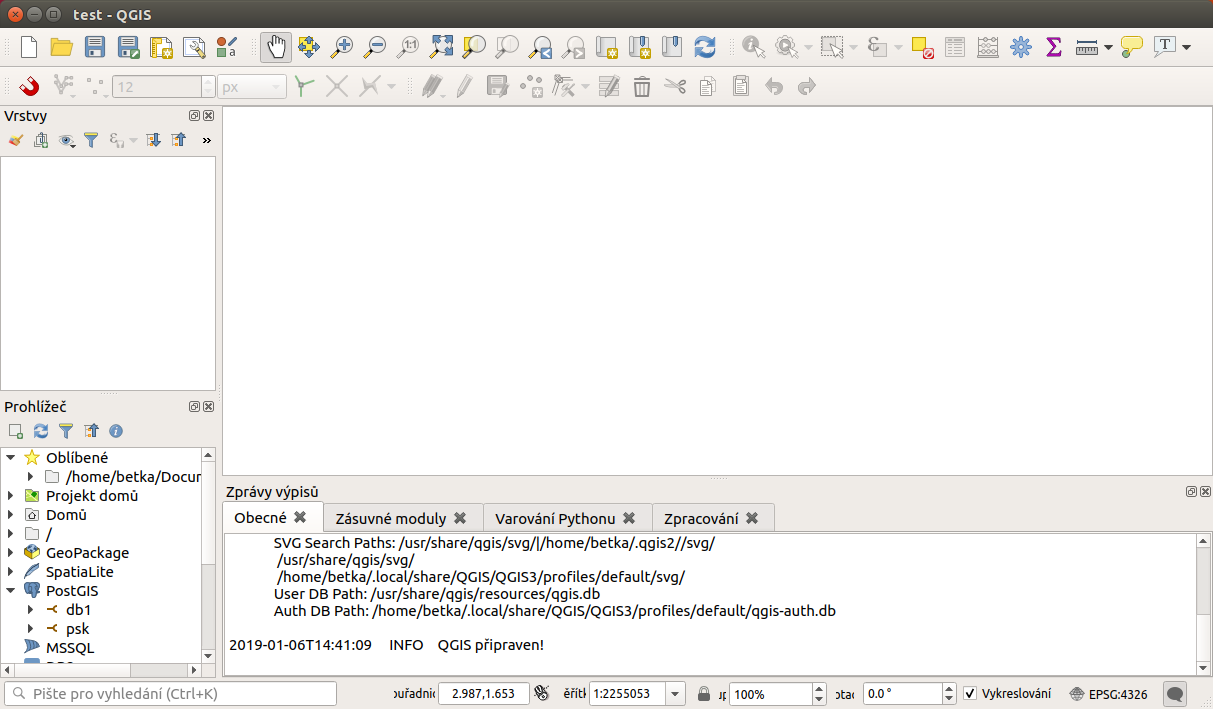
Task: Expand the Projekt domů tree node
Action: click(x=11, y=496)
